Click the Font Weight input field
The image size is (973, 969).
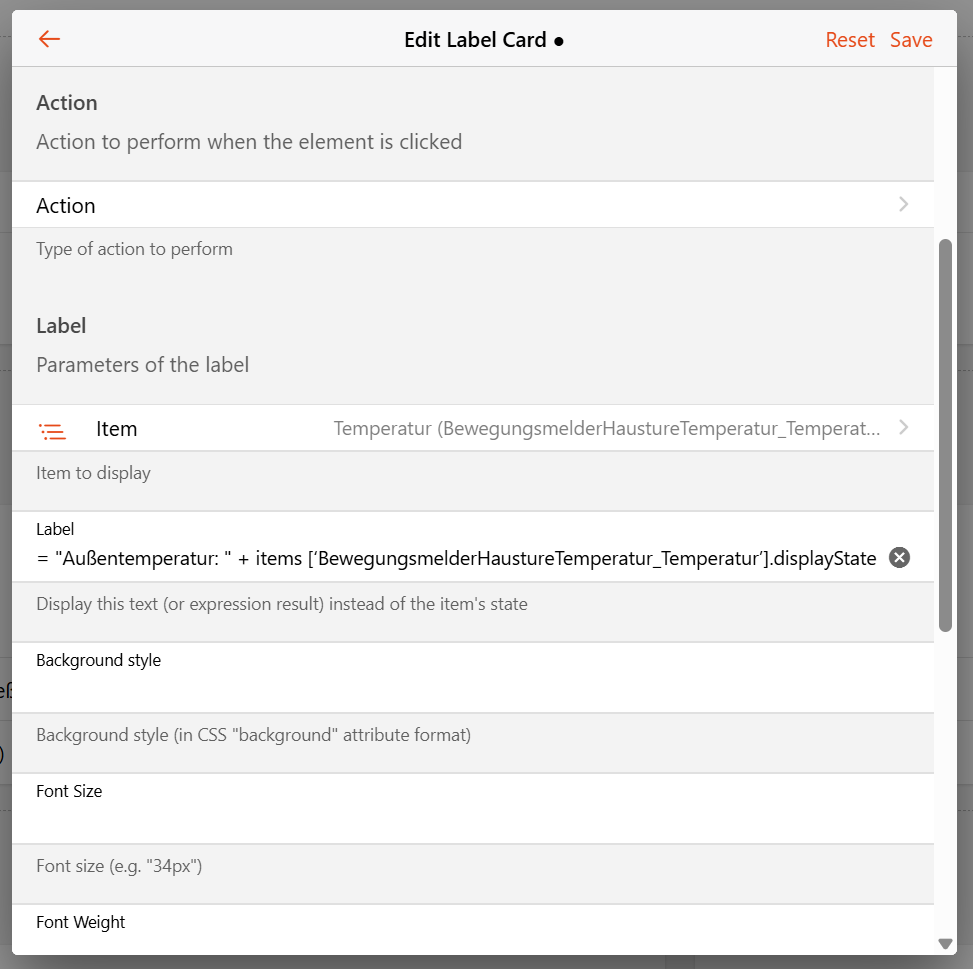click(x=470, y=942)
